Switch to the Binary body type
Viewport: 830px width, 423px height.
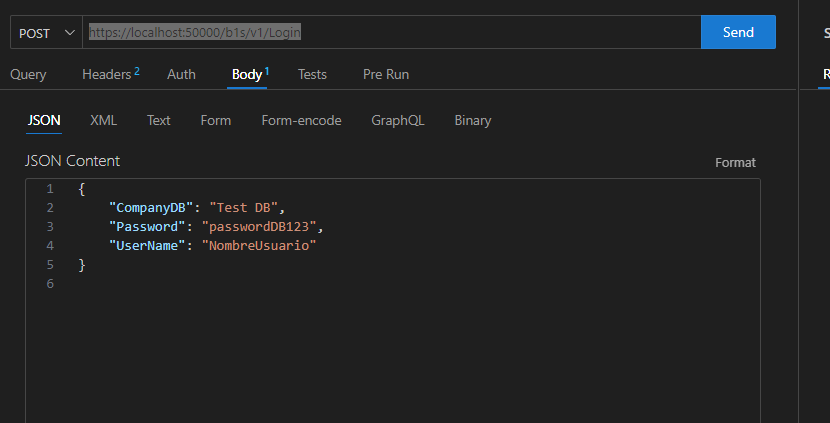472,121
